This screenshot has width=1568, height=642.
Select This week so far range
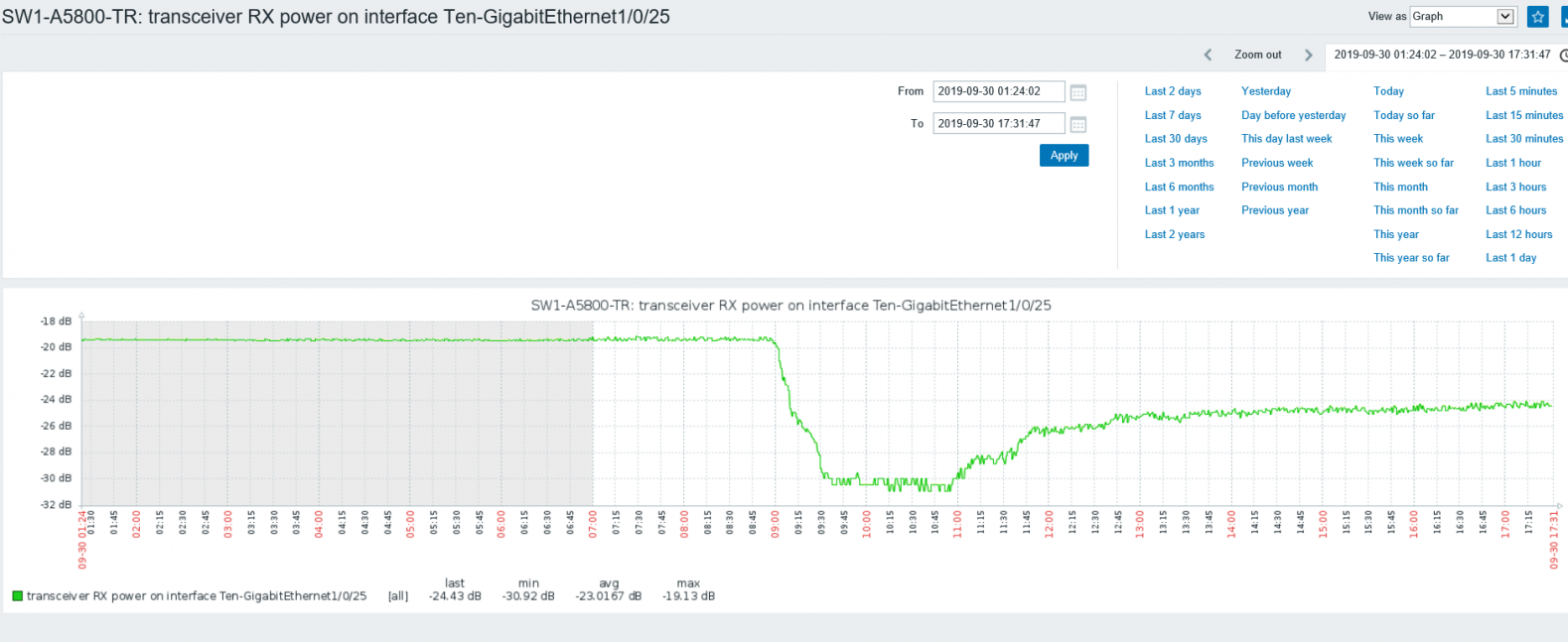coord(1413,163)
